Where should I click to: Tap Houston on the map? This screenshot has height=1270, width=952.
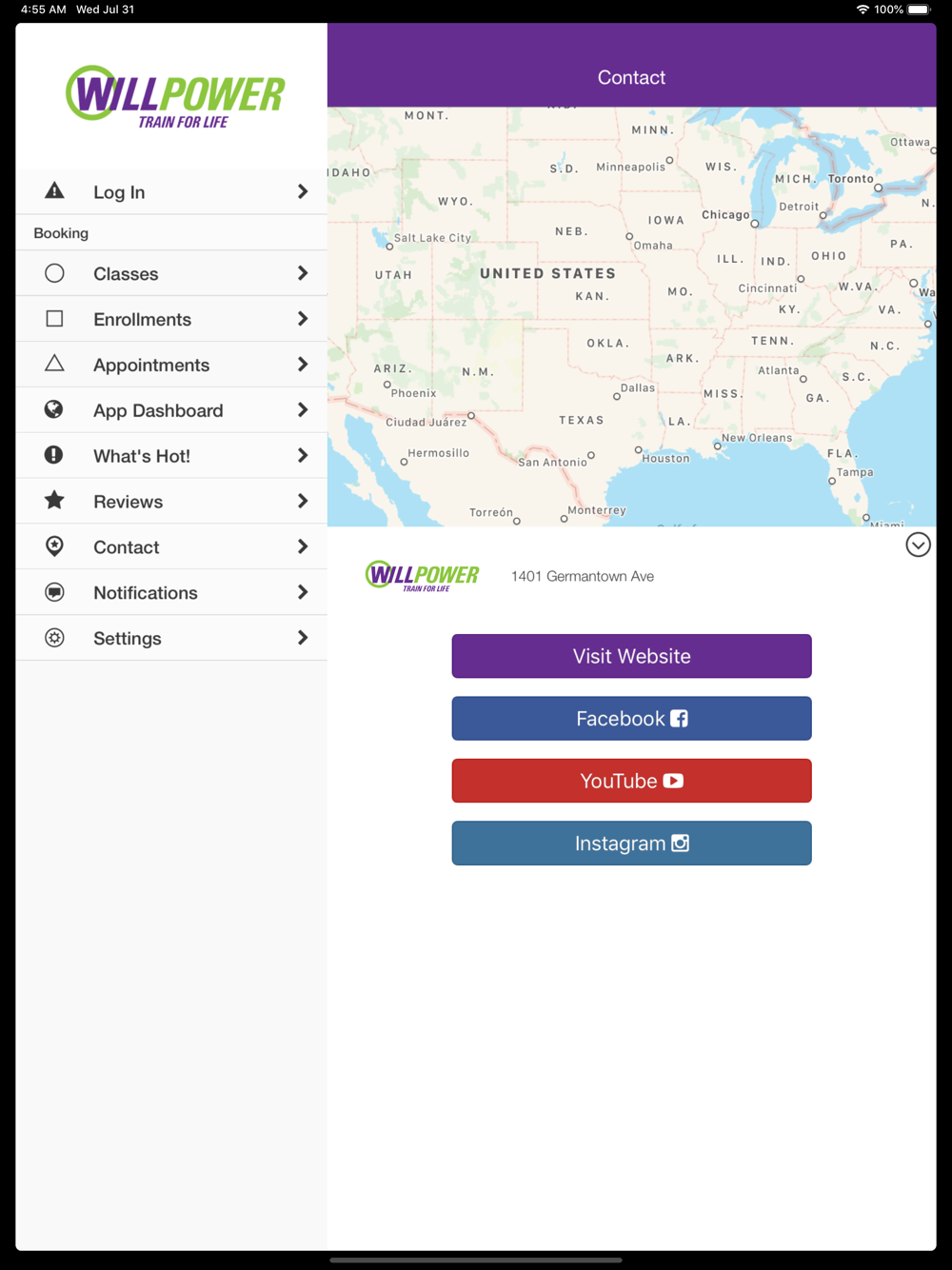(x=665, y=458)
